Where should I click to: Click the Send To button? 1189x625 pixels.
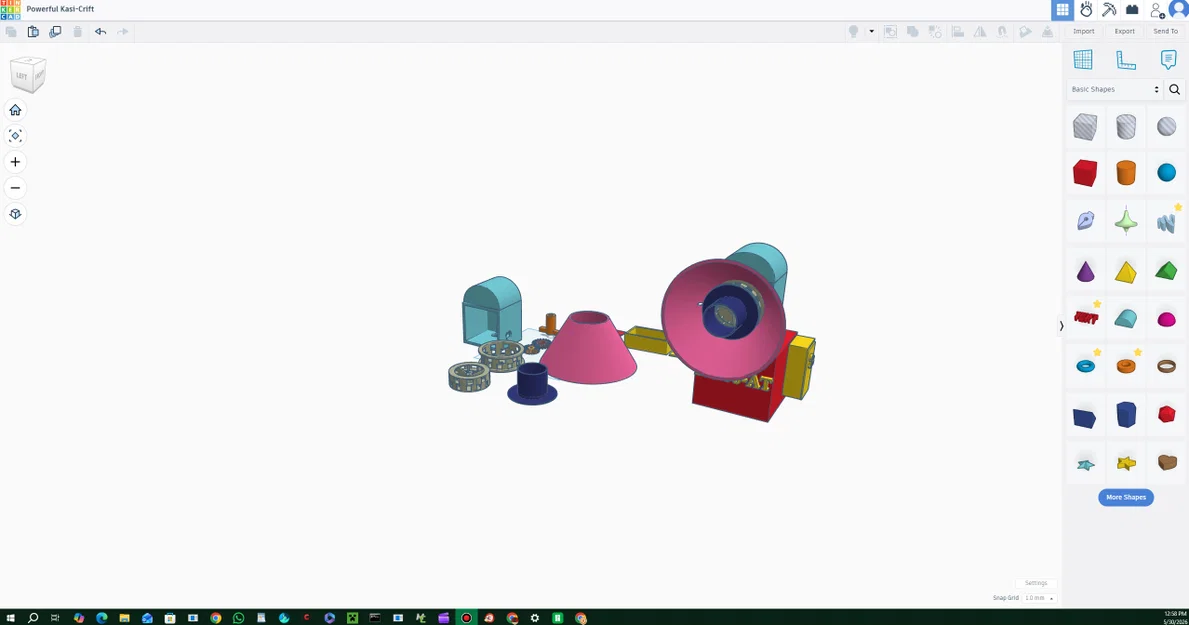1165,32
